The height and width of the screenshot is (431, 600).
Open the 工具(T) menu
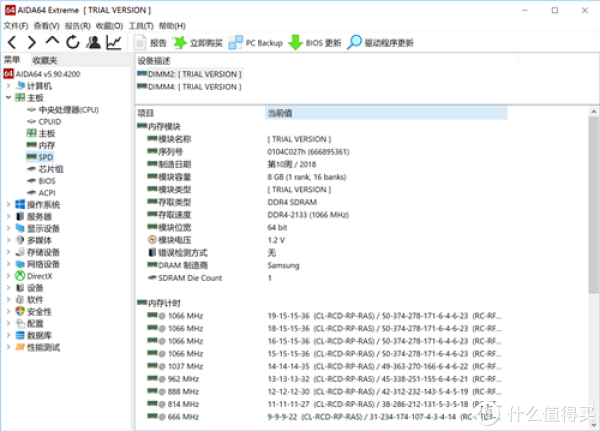point(141,26)
